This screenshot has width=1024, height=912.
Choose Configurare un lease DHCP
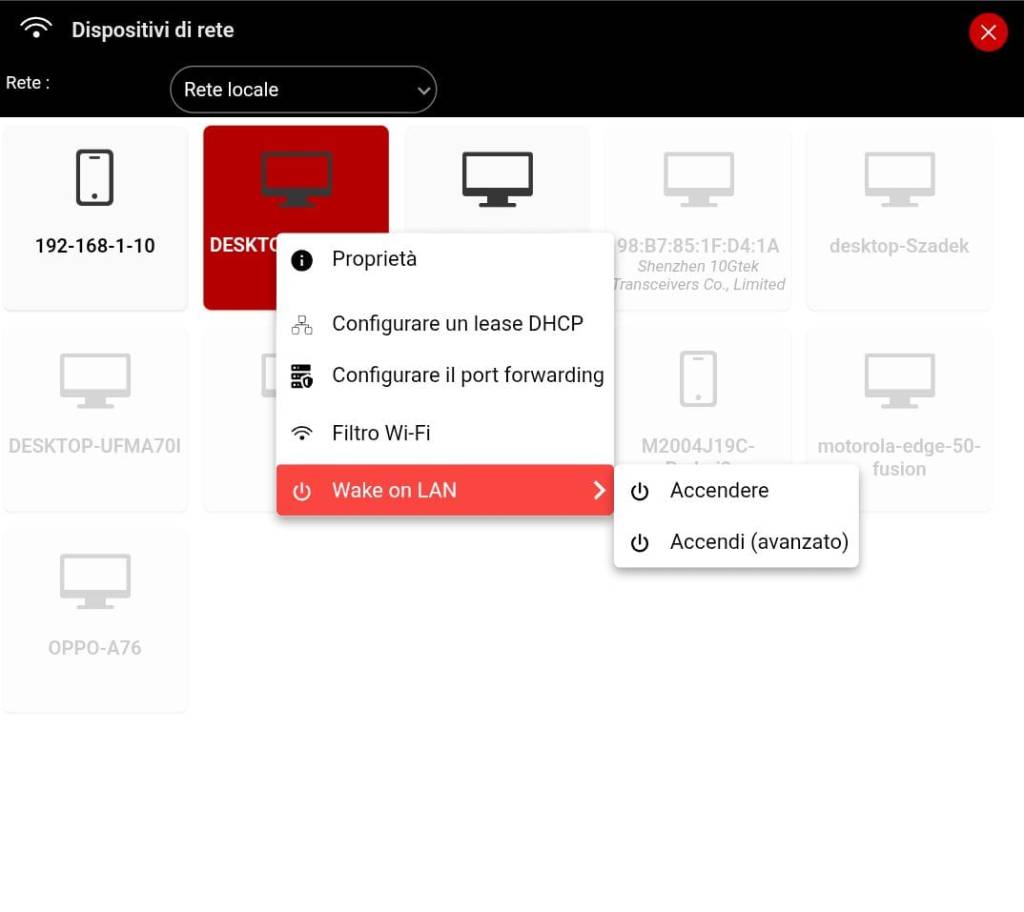(x=457, y=324)
